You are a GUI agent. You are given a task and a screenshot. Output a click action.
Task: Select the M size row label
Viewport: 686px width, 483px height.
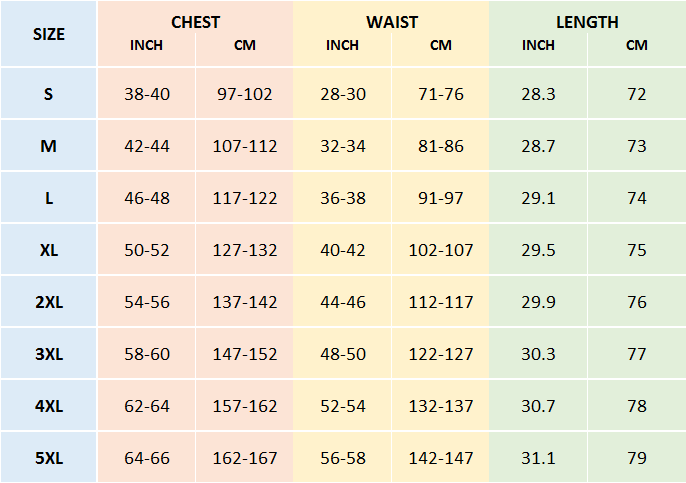coord(48,146)
